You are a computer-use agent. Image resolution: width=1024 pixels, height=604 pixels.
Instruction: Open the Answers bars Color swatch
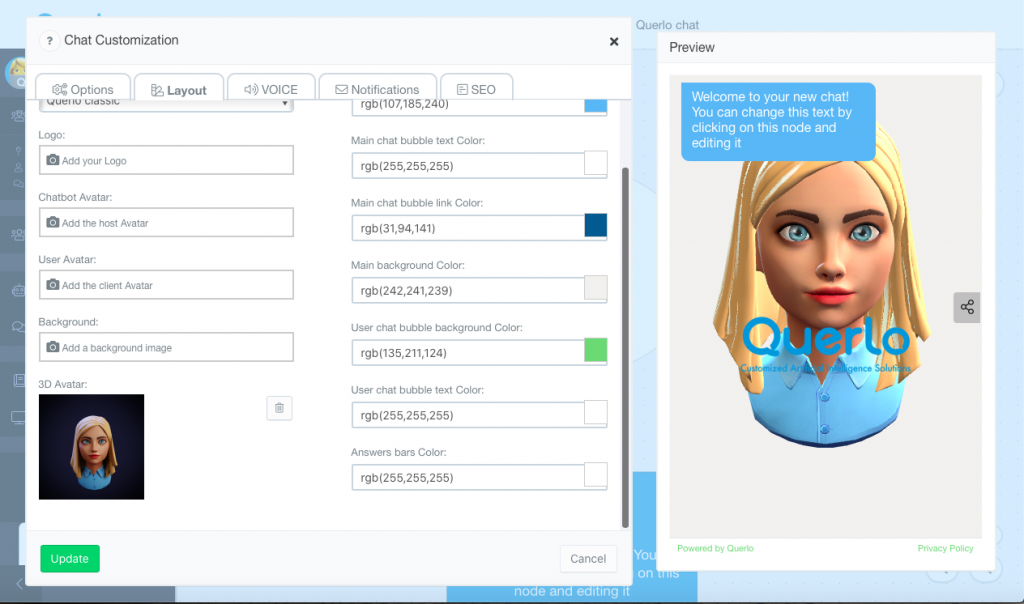pos(596,475)
